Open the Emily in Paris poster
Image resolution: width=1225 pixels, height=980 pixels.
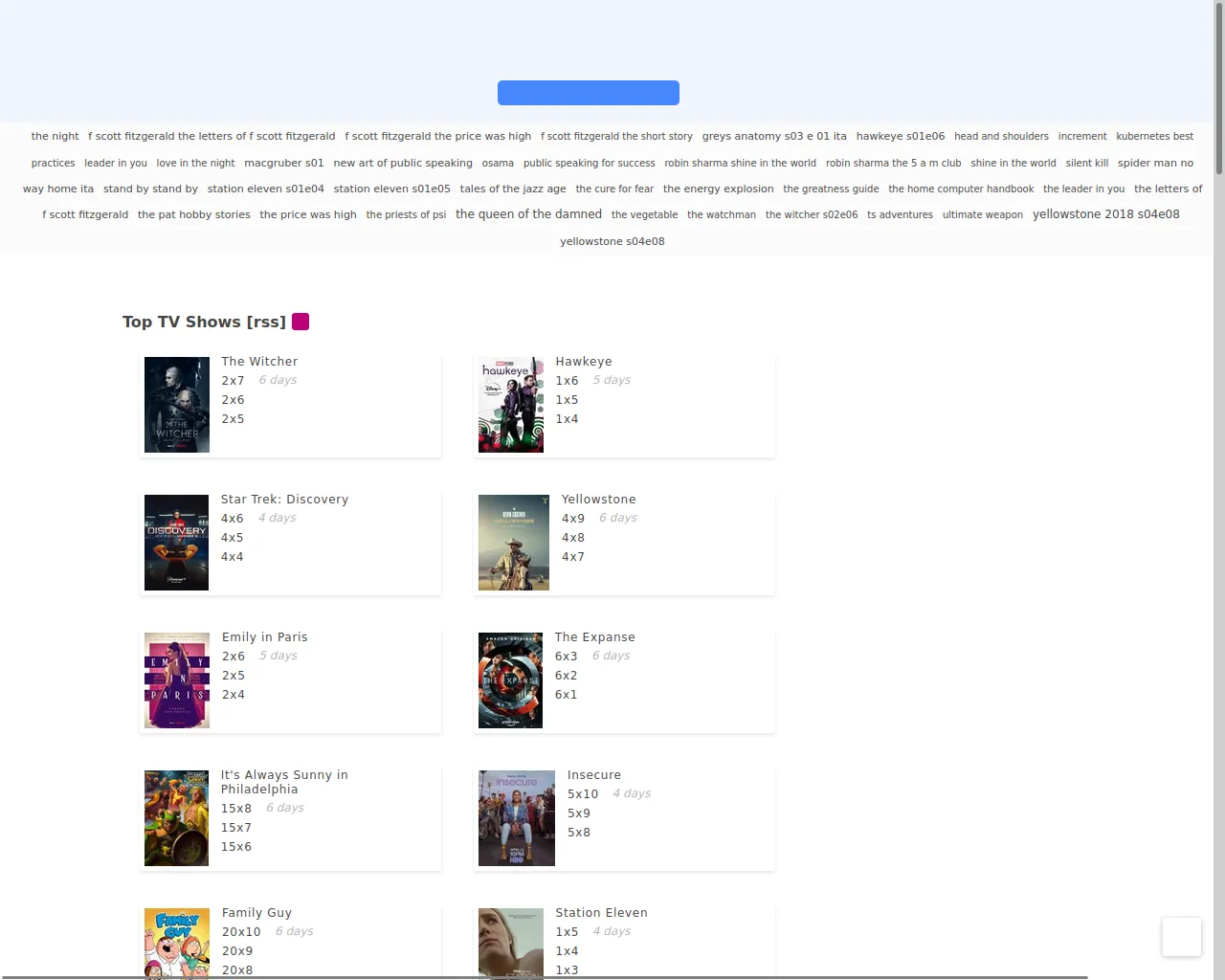coord(177,680)
